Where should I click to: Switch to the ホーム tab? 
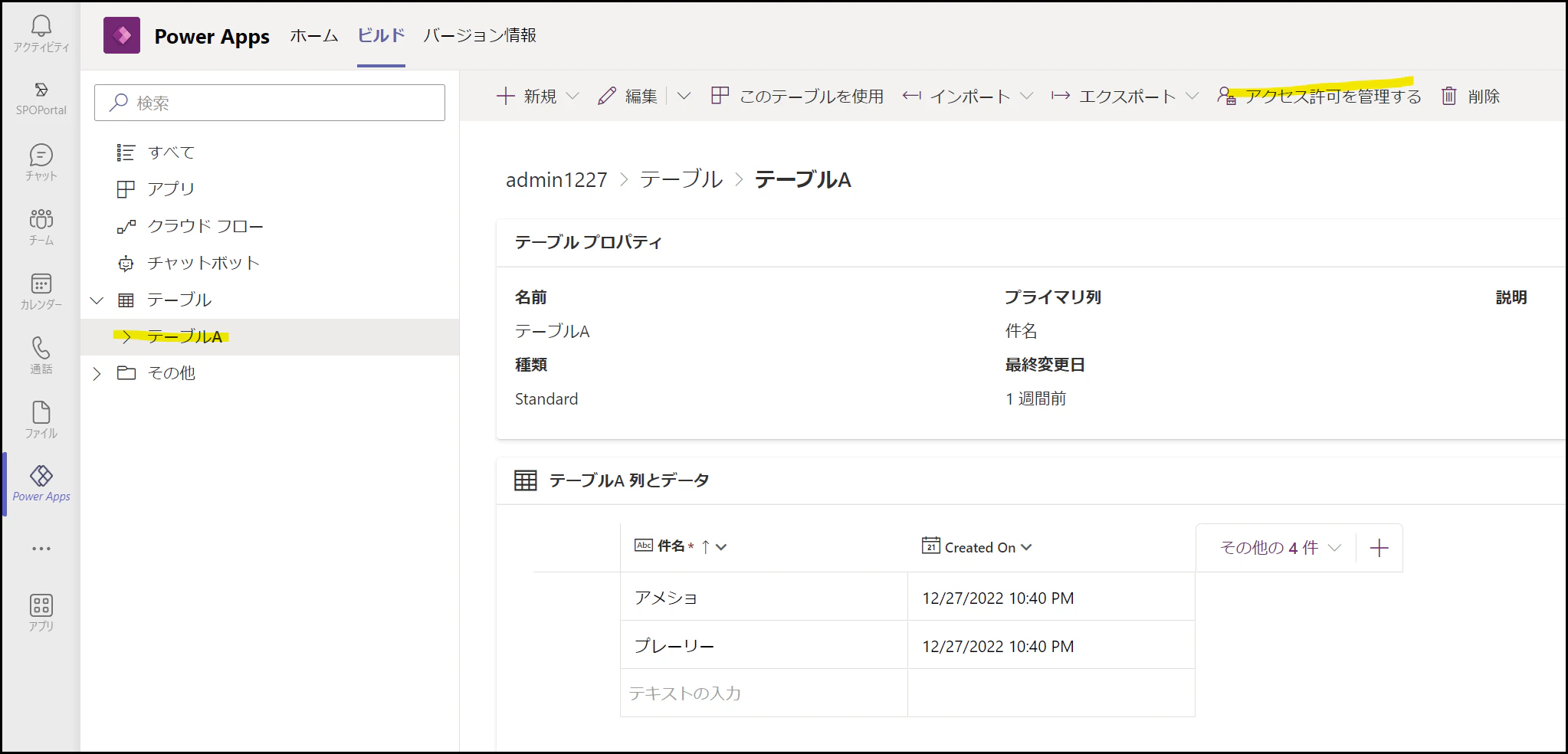click(x=314, y=36)
